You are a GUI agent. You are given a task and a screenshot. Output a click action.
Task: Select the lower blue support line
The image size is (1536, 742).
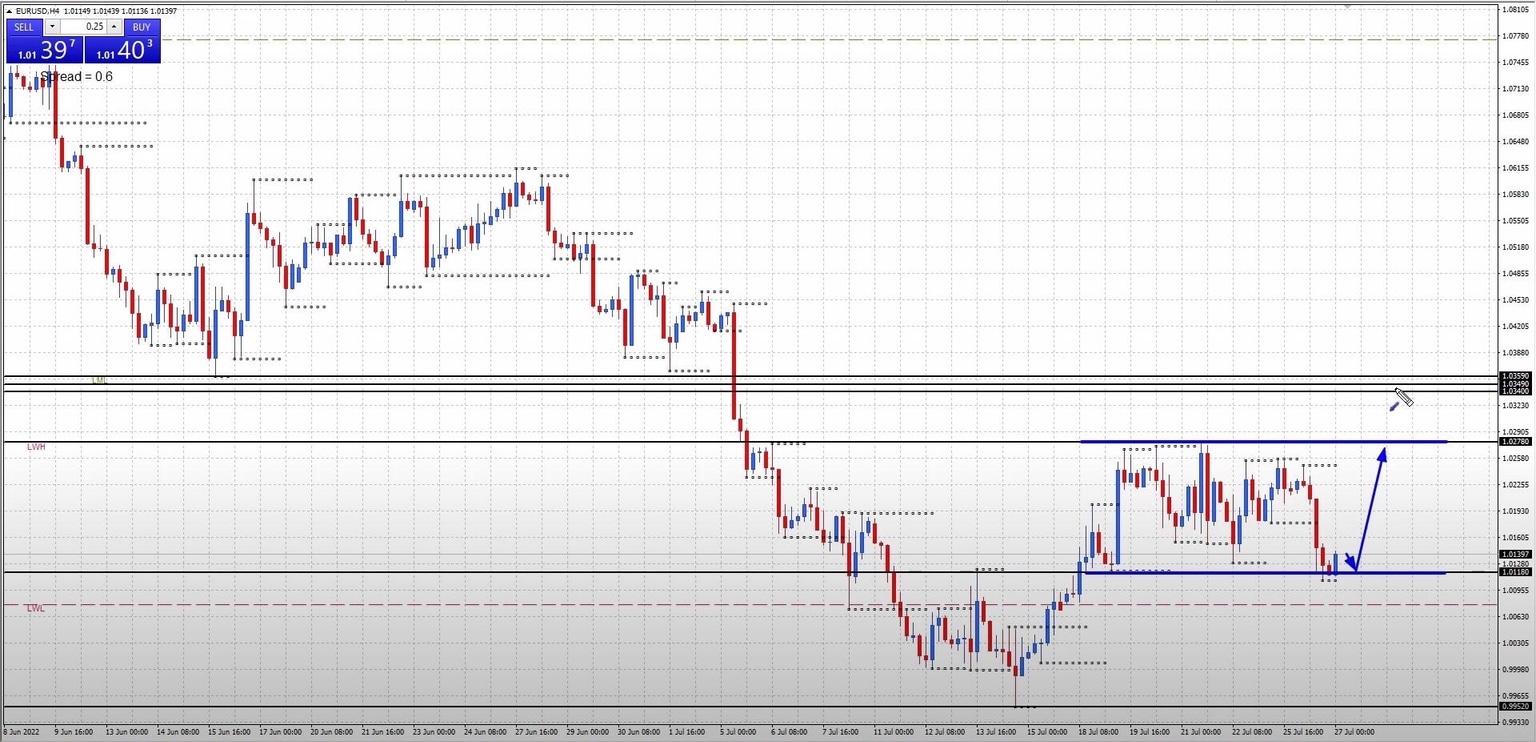click(x=1250, y=572)
